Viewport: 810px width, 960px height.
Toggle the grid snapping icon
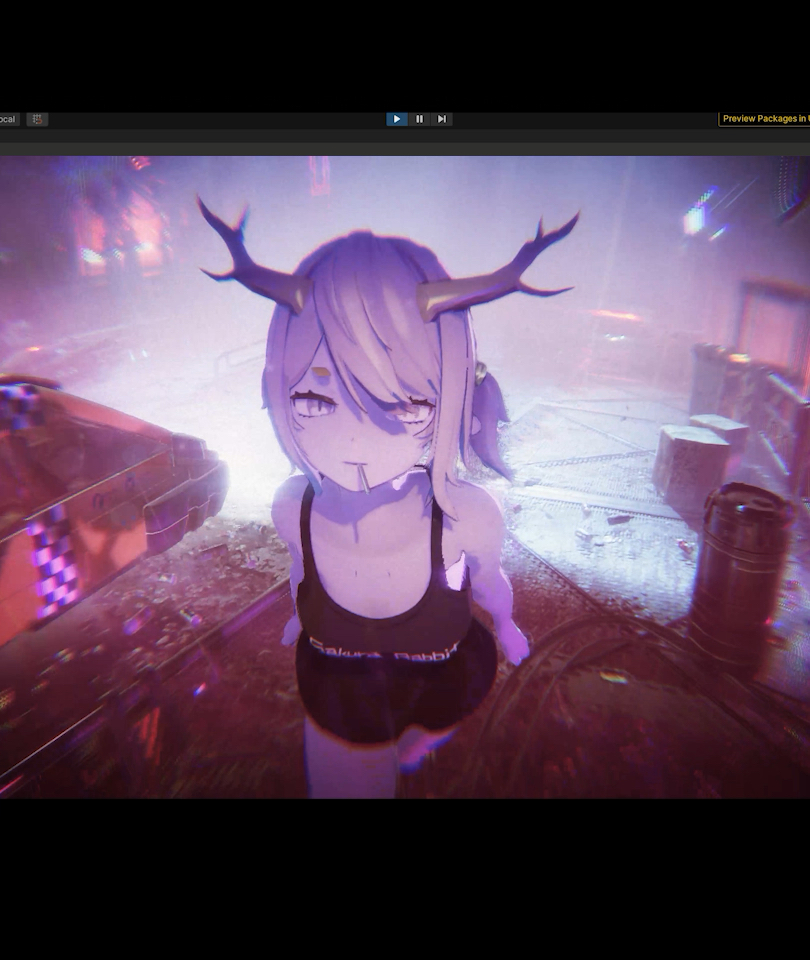37,119
